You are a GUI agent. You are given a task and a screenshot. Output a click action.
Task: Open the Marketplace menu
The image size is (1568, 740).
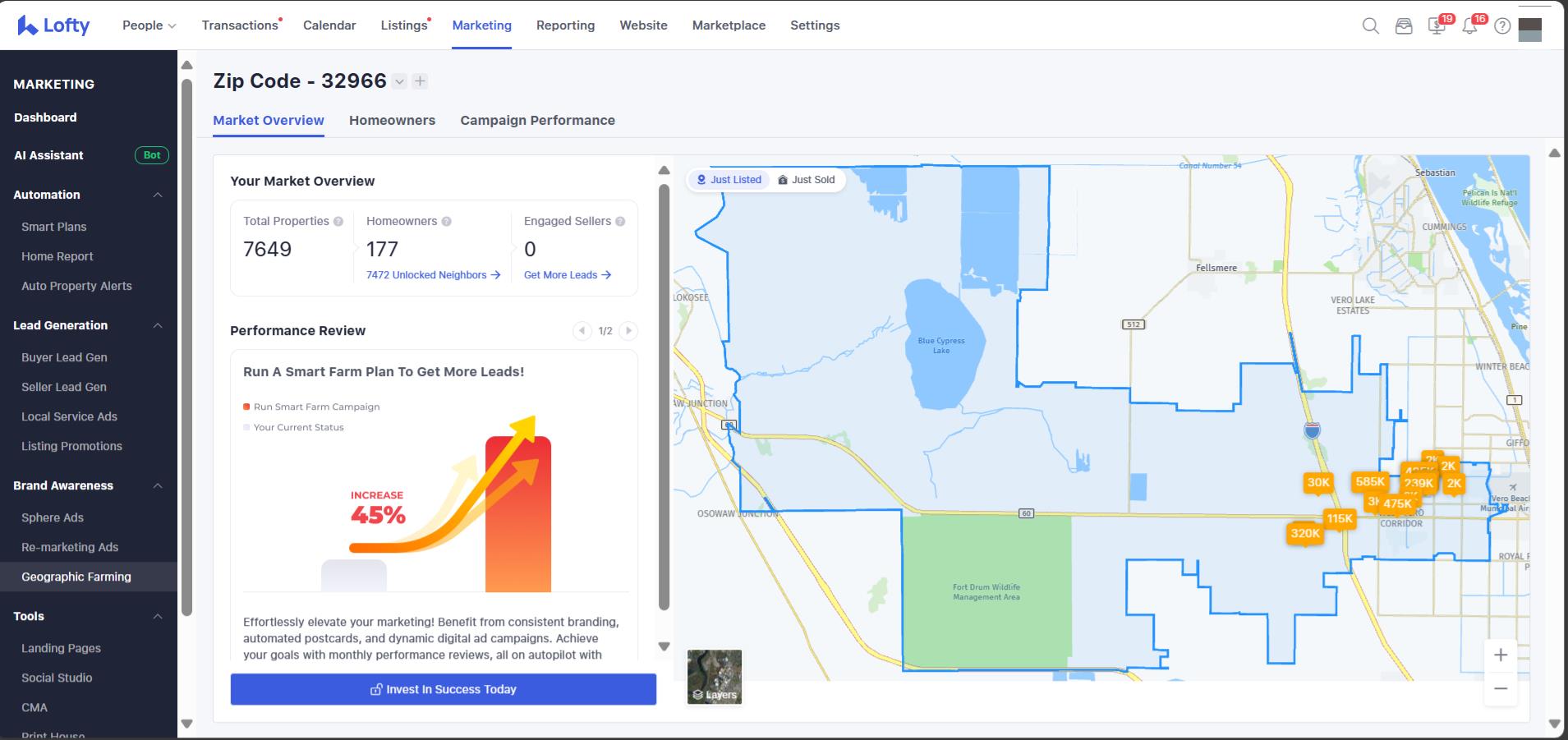[729, 25]
